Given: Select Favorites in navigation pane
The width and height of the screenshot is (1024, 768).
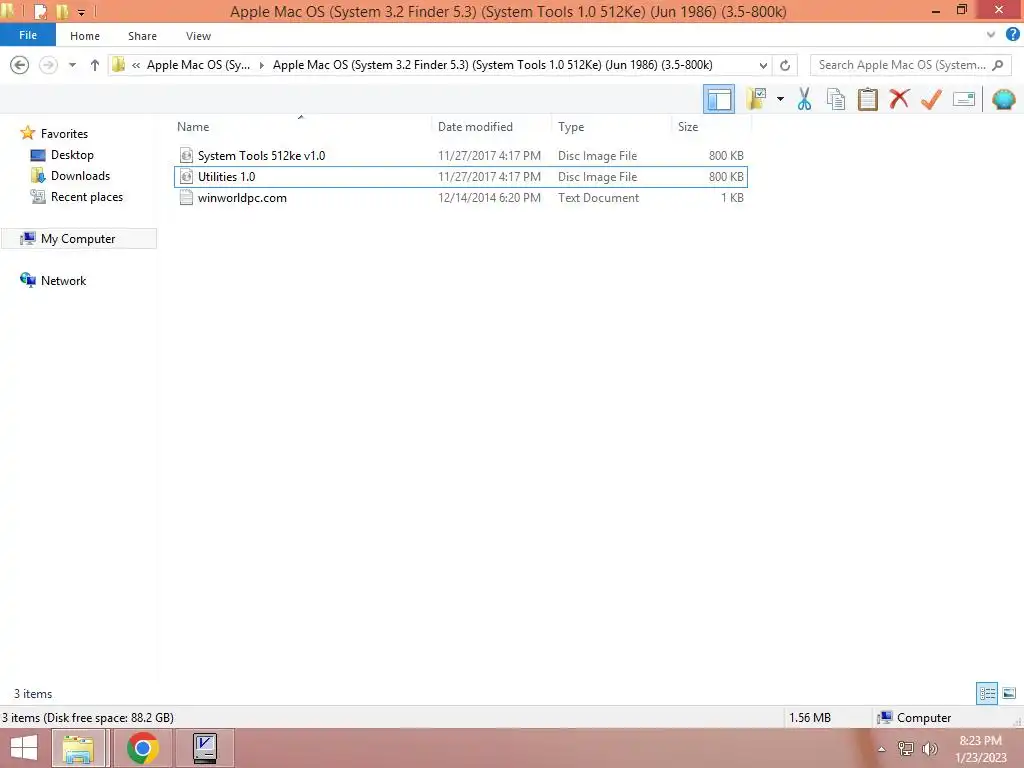Looking at the screenshot, I should tap(64, 133).
